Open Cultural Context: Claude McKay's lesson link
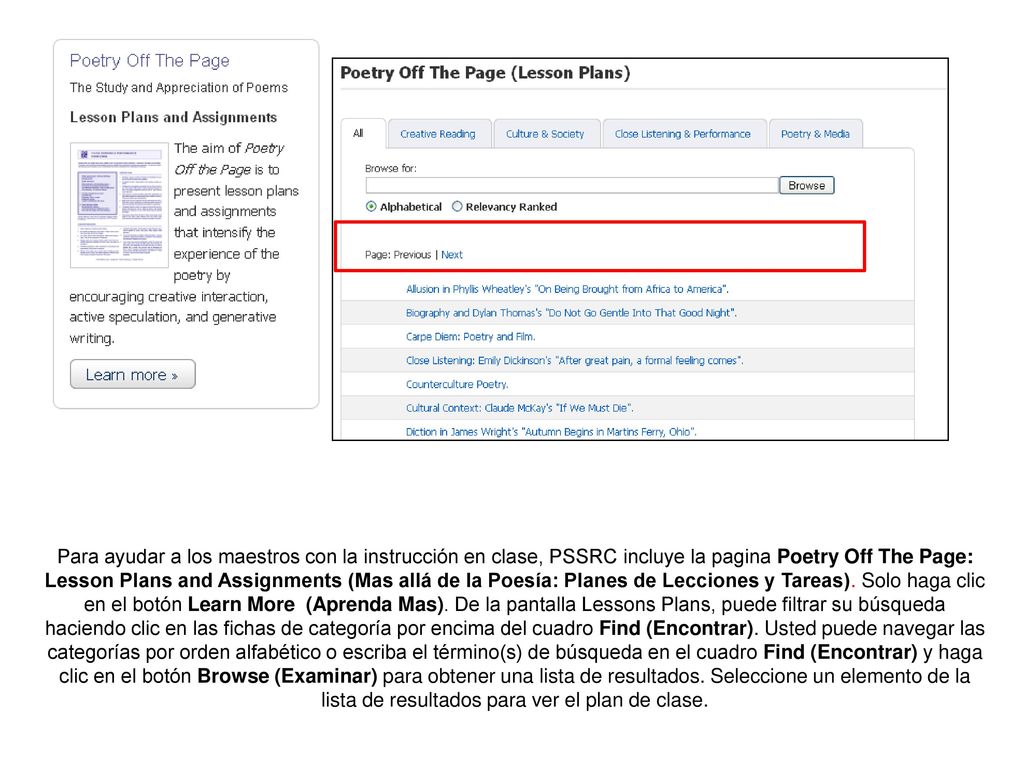 point(519,408)
